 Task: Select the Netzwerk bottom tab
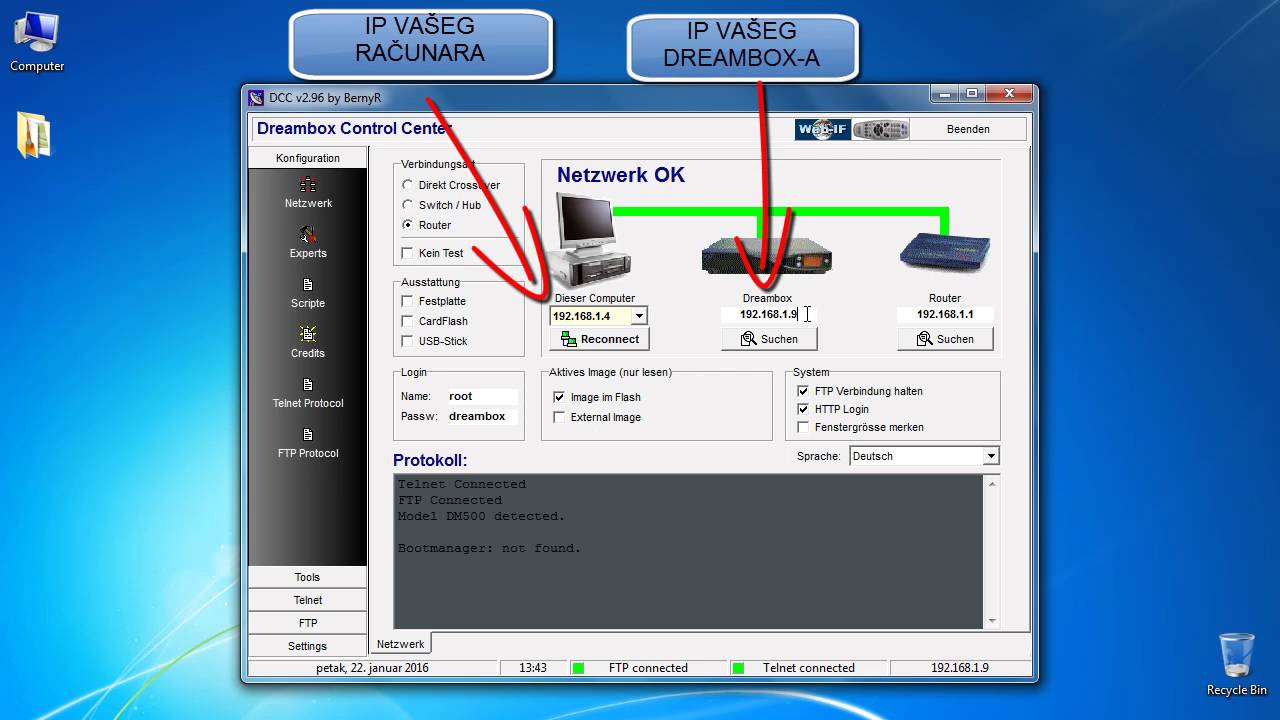pos(401,644)
